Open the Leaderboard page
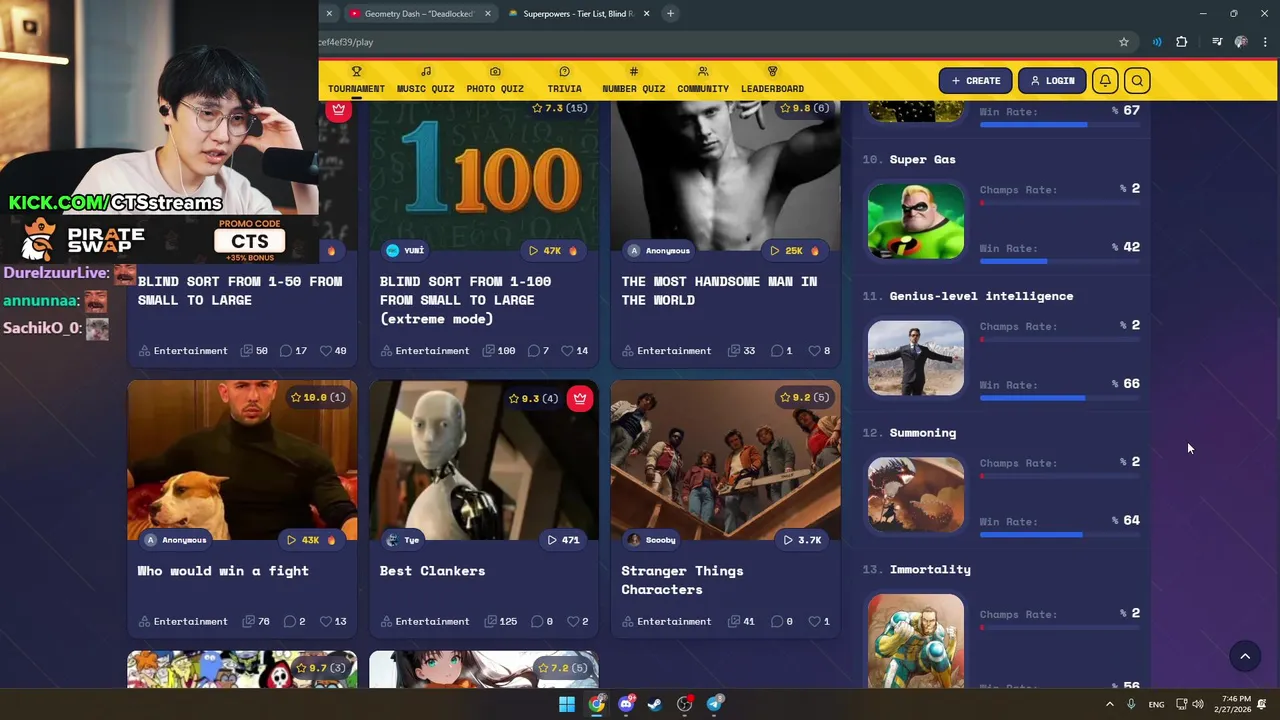 point(772,80)
